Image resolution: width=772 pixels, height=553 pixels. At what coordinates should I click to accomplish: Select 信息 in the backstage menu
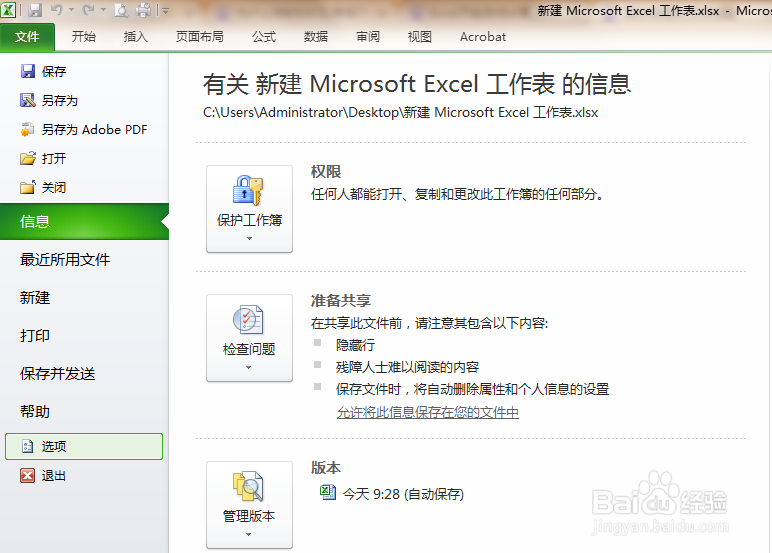[84, 222]
